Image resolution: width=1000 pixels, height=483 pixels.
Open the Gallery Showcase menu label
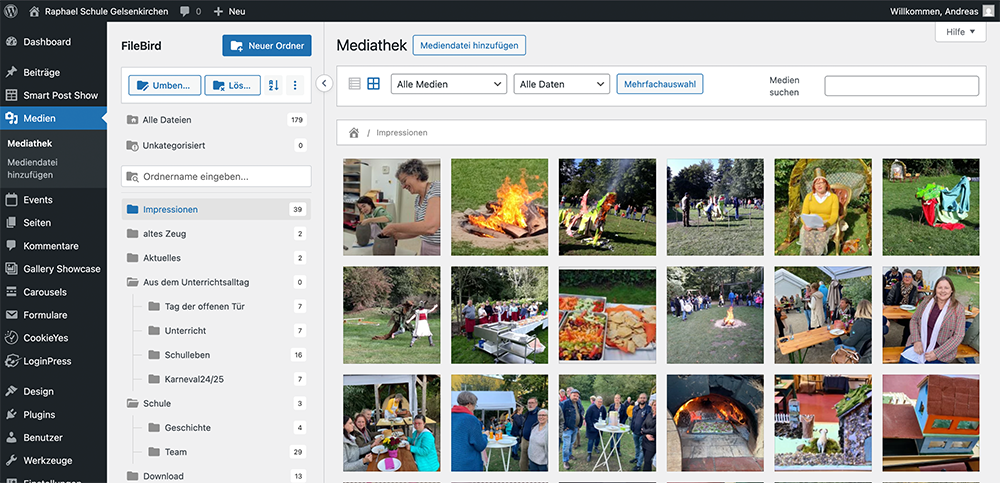[x=62, y=269]
